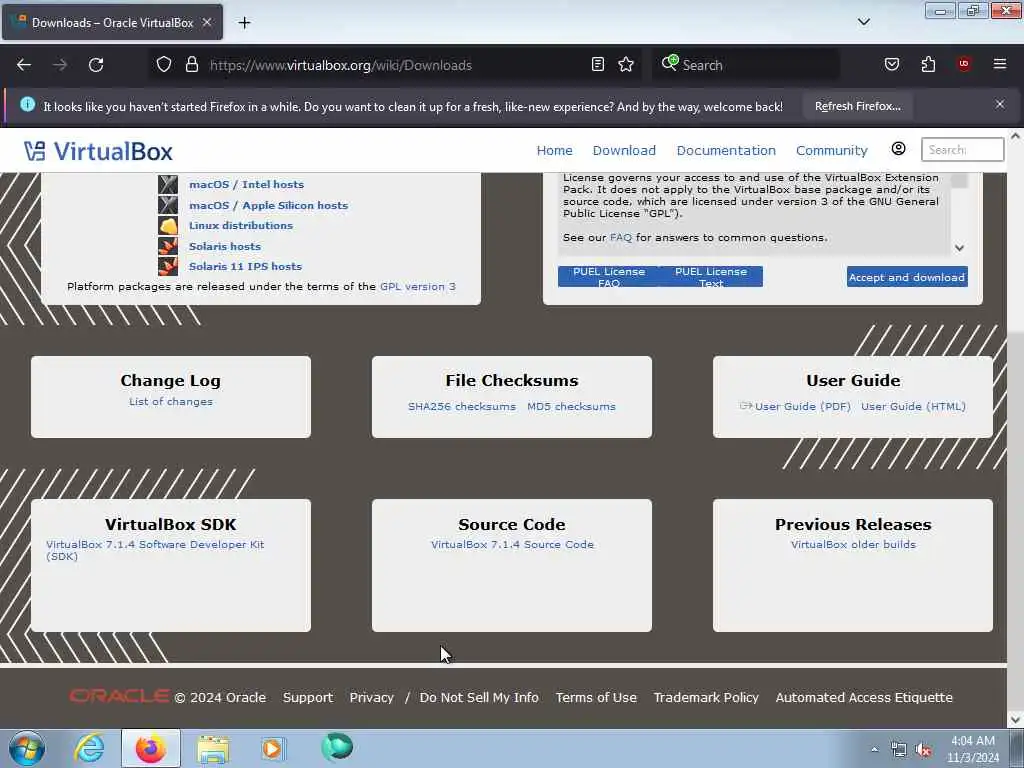Open macOS / Apple Silicon hosts link
This screenshot has height=768, width=1024.
pos(268,205)
